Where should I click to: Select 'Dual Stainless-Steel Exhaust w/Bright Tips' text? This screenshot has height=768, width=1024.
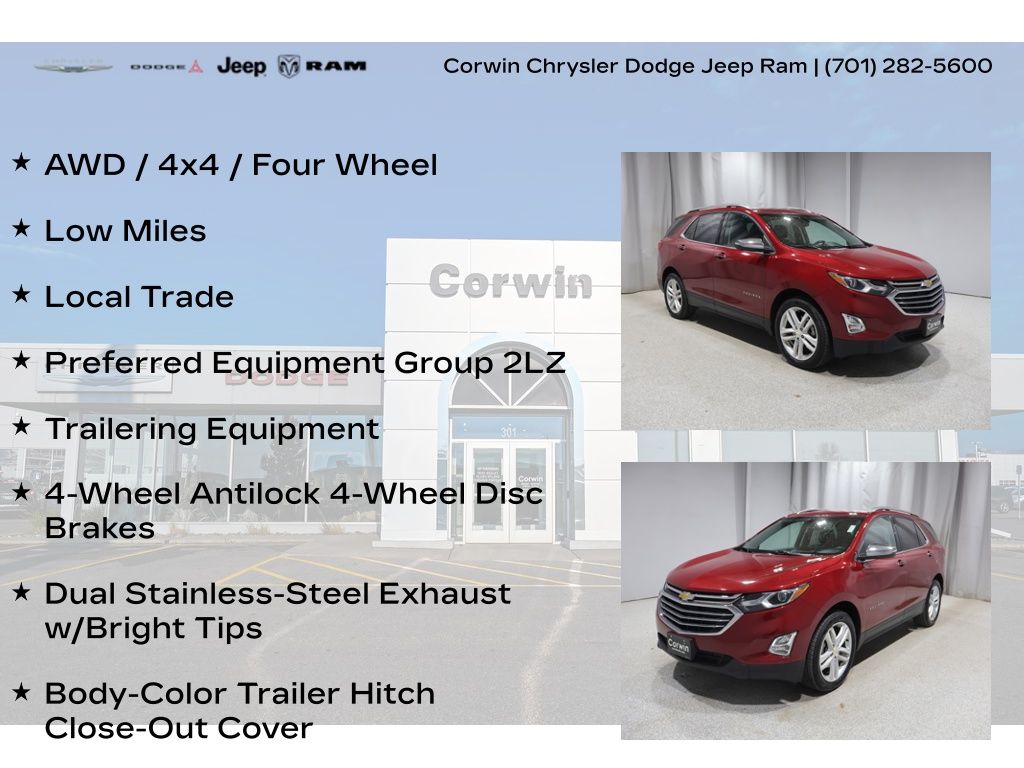278,611
